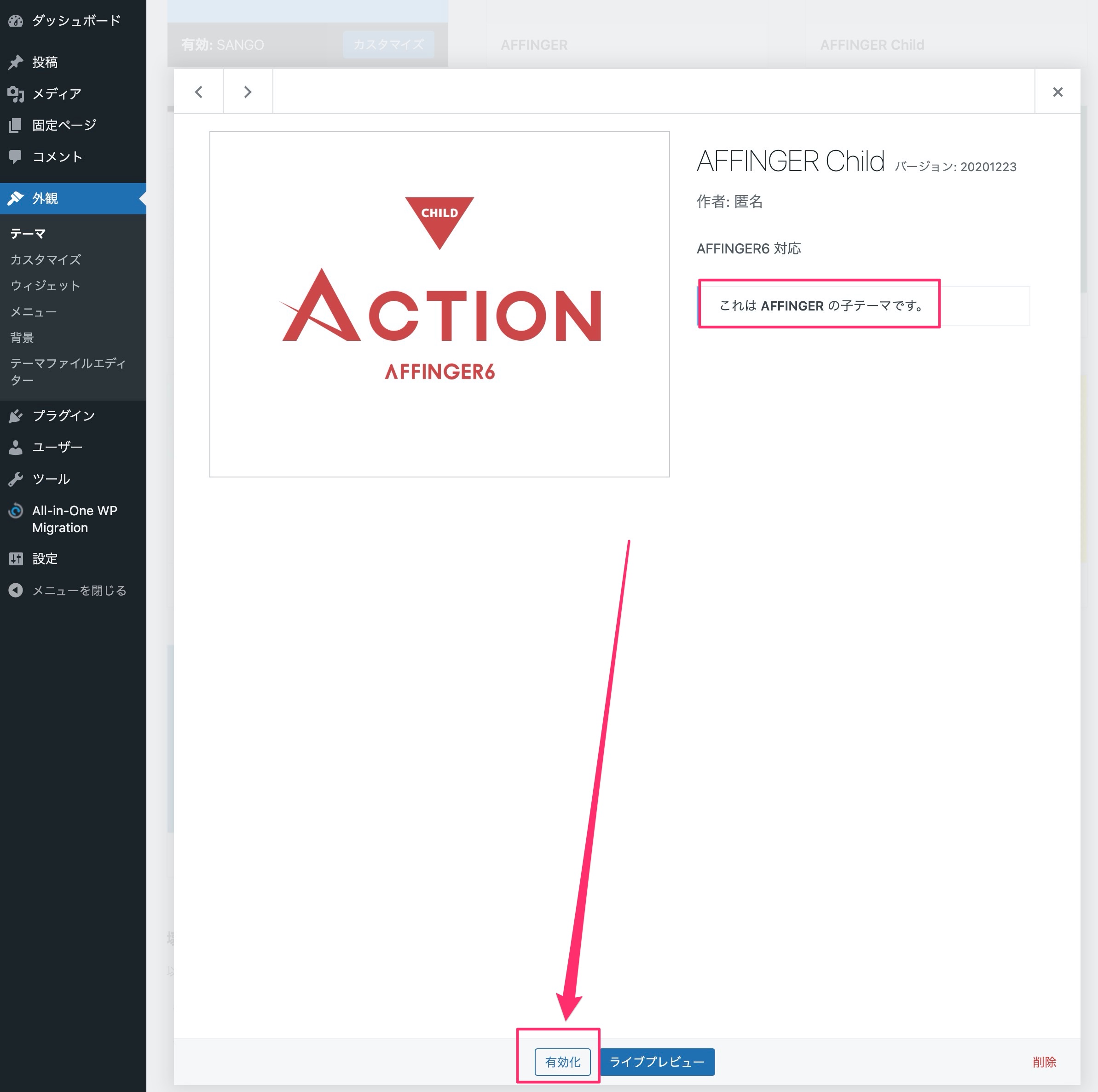Click the AFFINGER Child theme title

[x=791, y=161]
